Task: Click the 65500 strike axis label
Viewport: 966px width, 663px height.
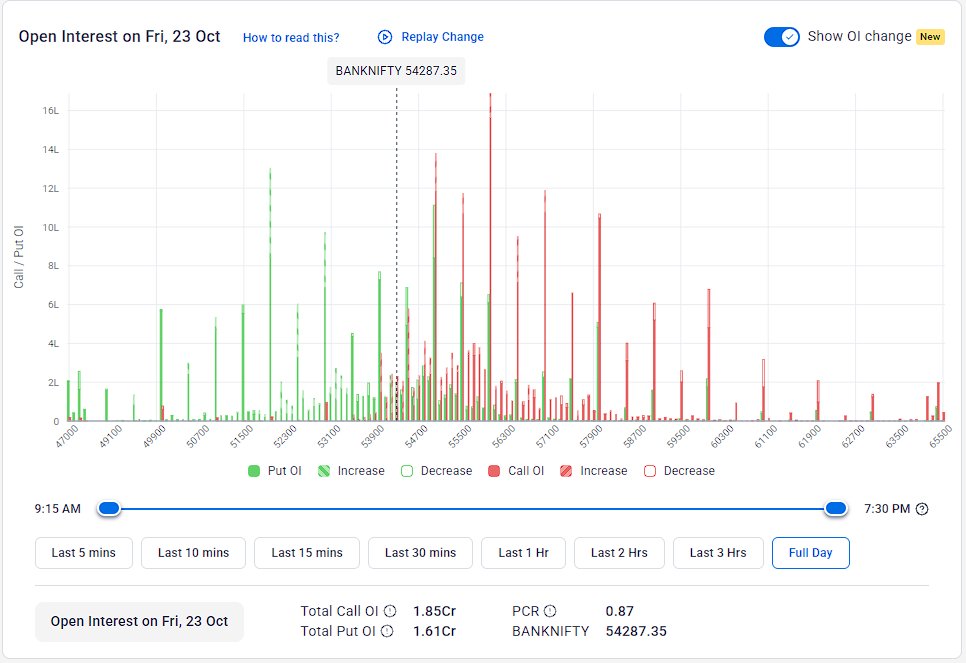Action: pyautogui.click(x=941, y=436)
